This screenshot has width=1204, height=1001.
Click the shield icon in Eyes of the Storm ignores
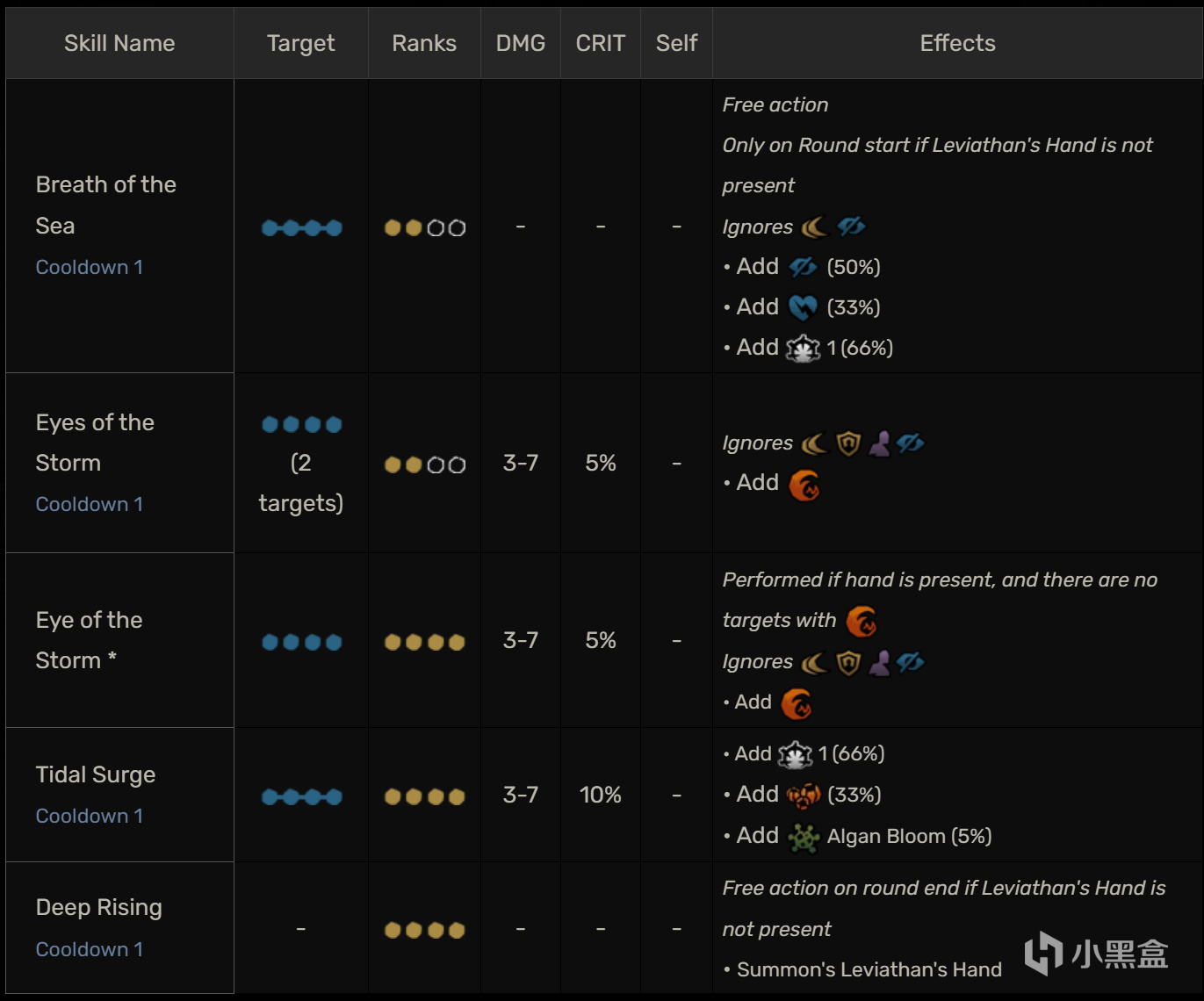(848, 443)
